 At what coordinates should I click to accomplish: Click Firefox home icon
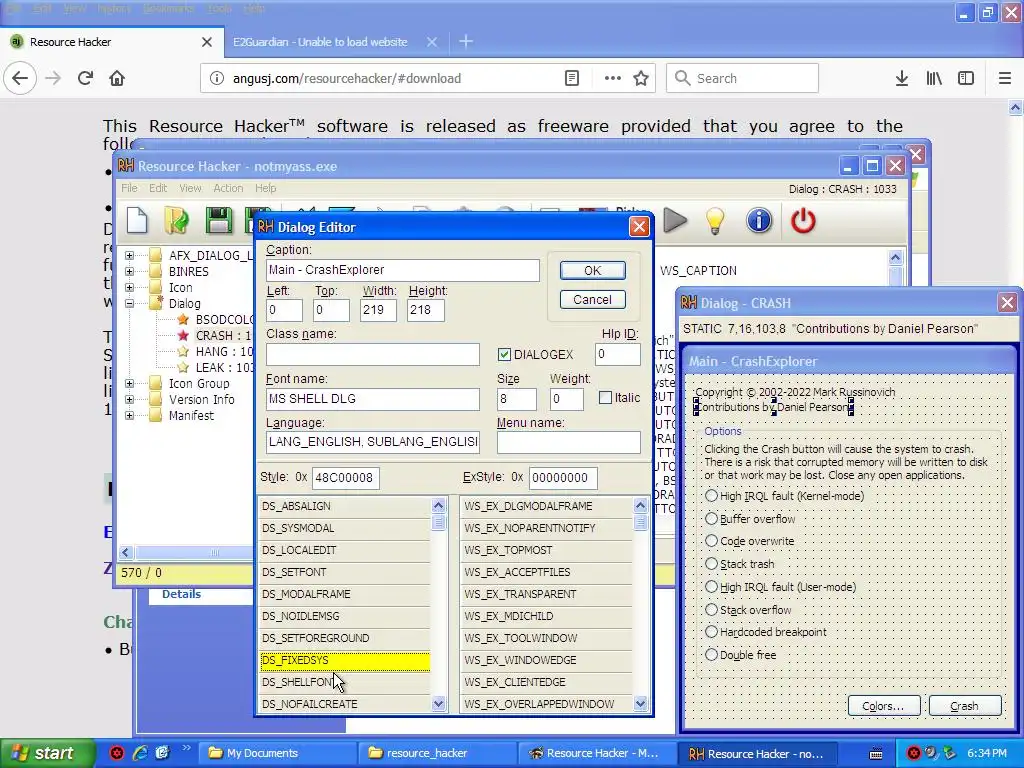117,78
